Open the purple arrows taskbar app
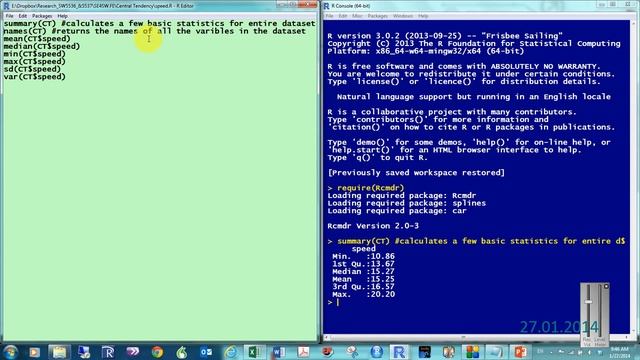Viewport: 640px width, 360px height. pyautogui.click(x=133, y=352)
